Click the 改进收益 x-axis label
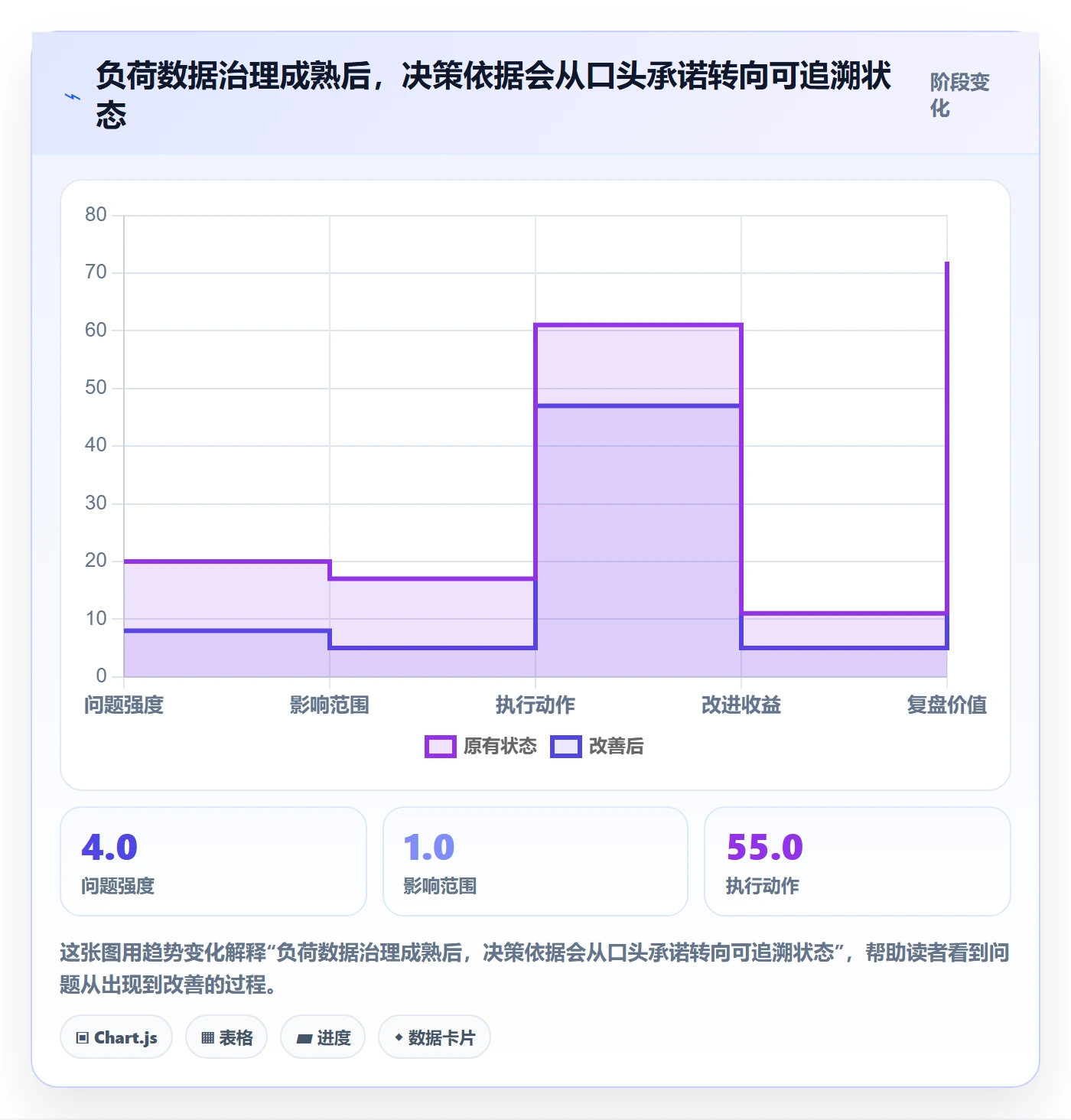Screen dimensions: 1071x1120 [741, 705]
